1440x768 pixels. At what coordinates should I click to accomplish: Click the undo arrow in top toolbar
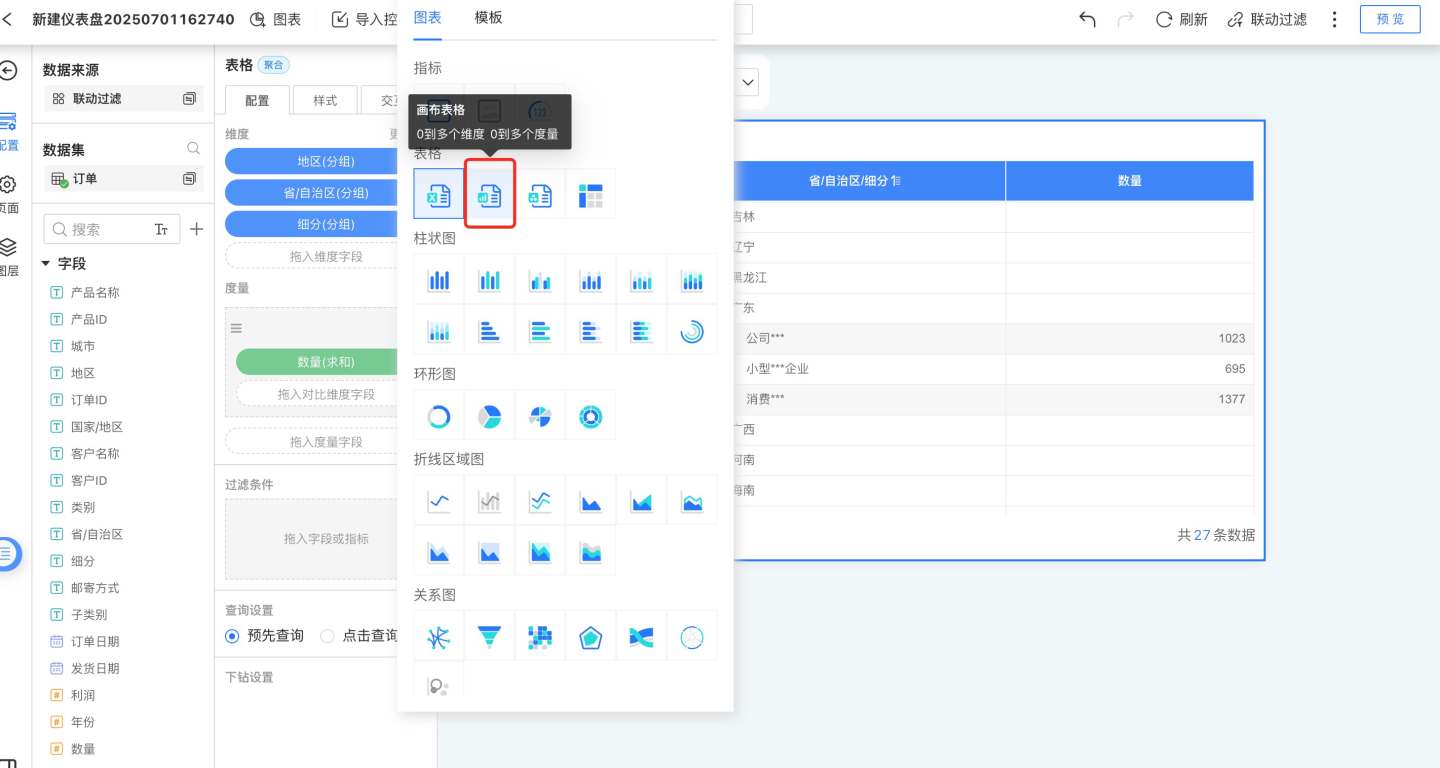pyautogui.click(x=1087, y=19)
